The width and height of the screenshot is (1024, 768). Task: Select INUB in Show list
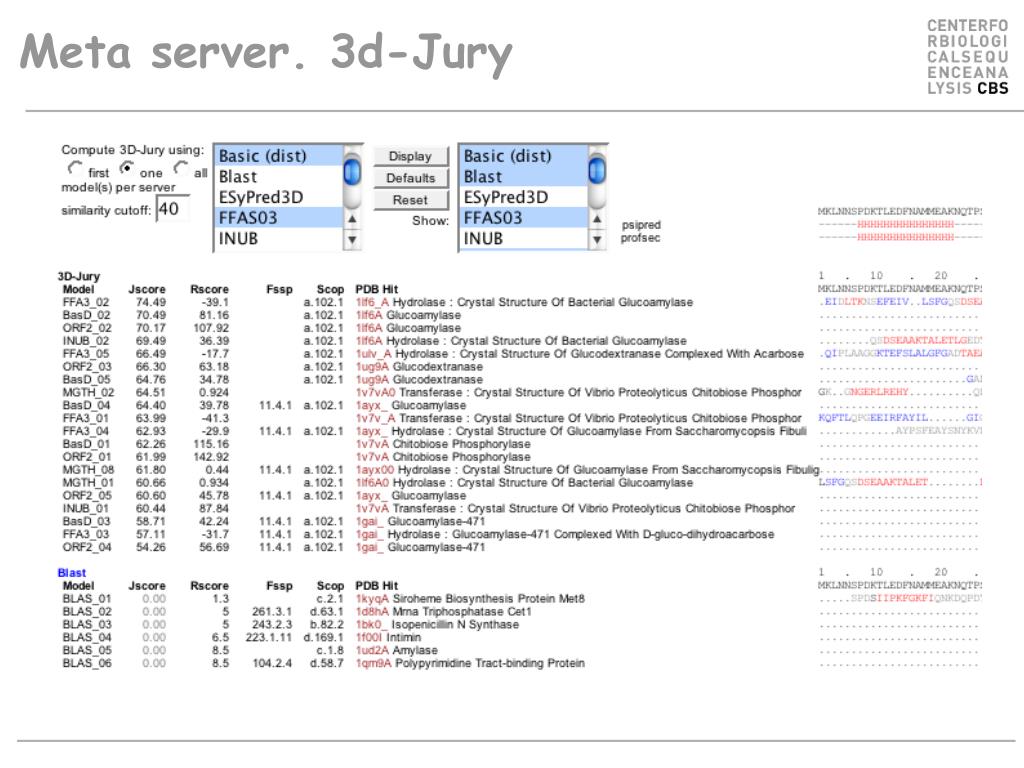pos(523,239)
